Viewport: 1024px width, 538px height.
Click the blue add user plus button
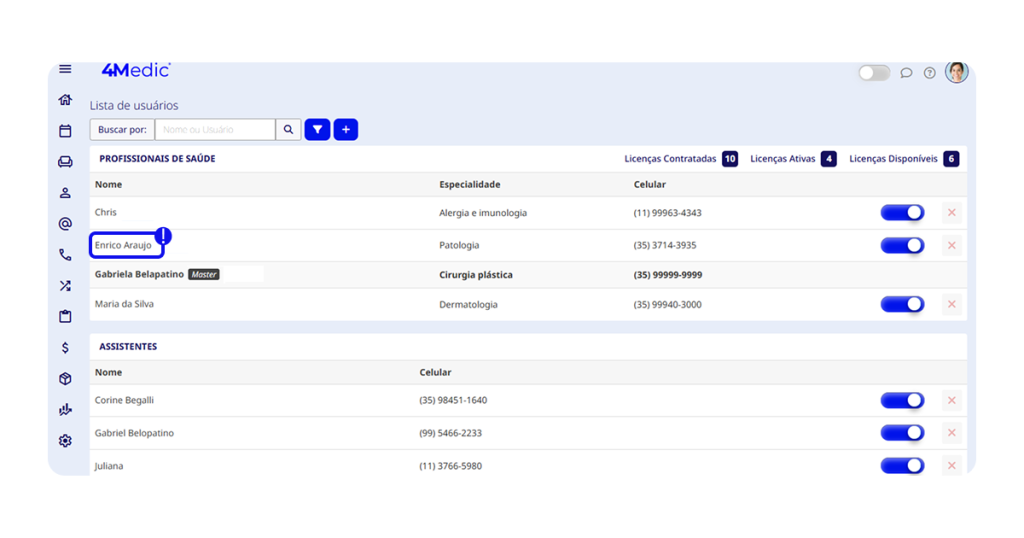point(346,130)
